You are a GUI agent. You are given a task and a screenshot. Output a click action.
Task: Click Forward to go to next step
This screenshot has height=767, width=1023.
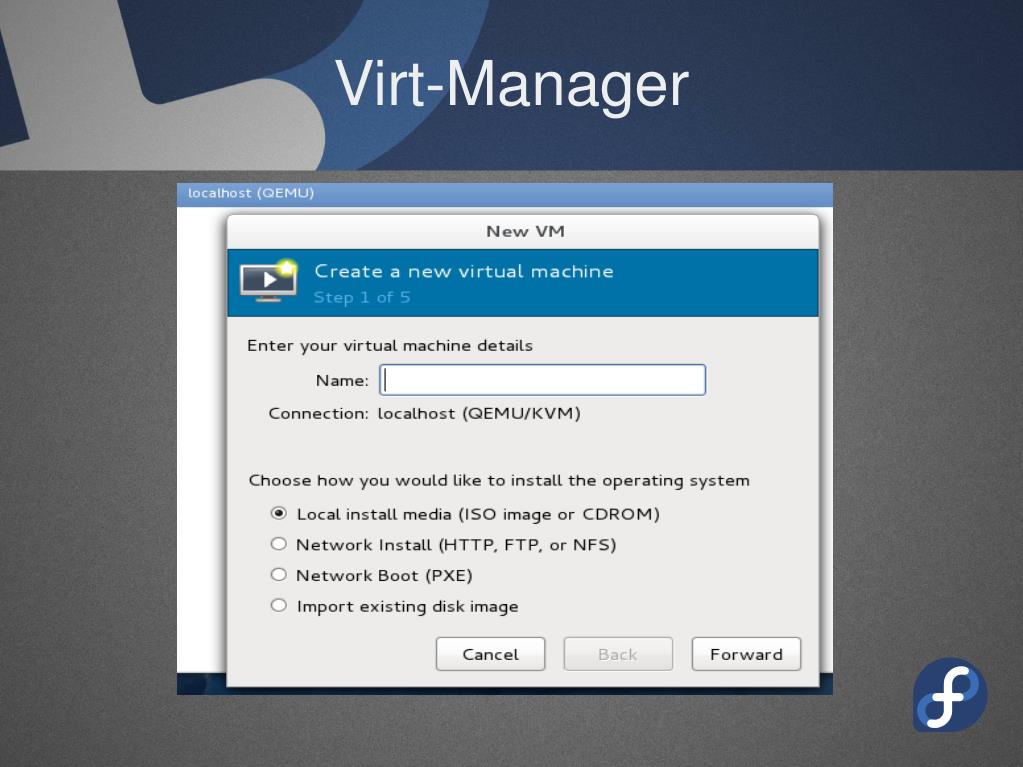click(746, 654)
